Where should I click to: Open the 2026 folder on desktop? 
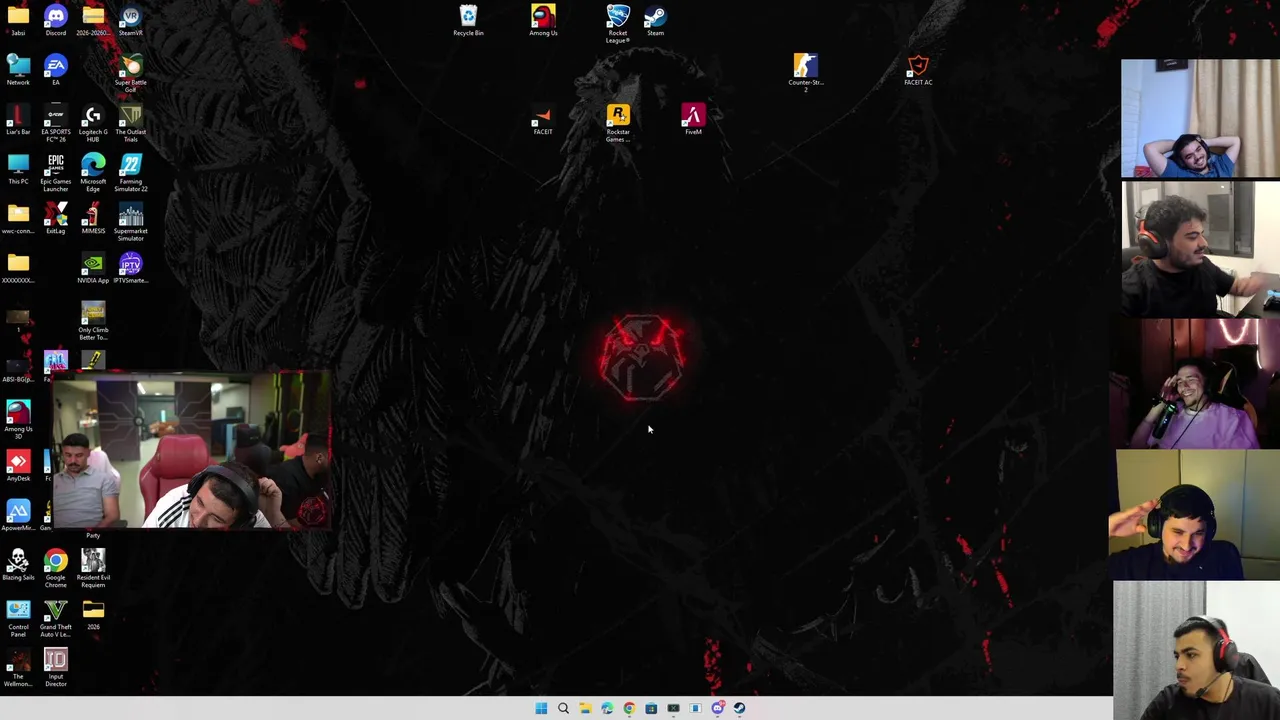click(x=93, y=614)
